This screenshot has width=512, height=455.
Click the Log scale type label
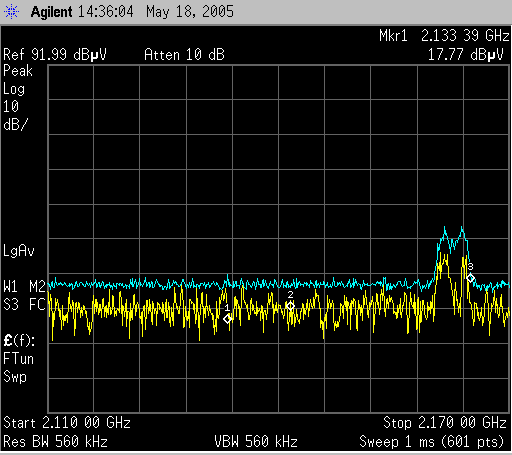(x=14, y=89)
